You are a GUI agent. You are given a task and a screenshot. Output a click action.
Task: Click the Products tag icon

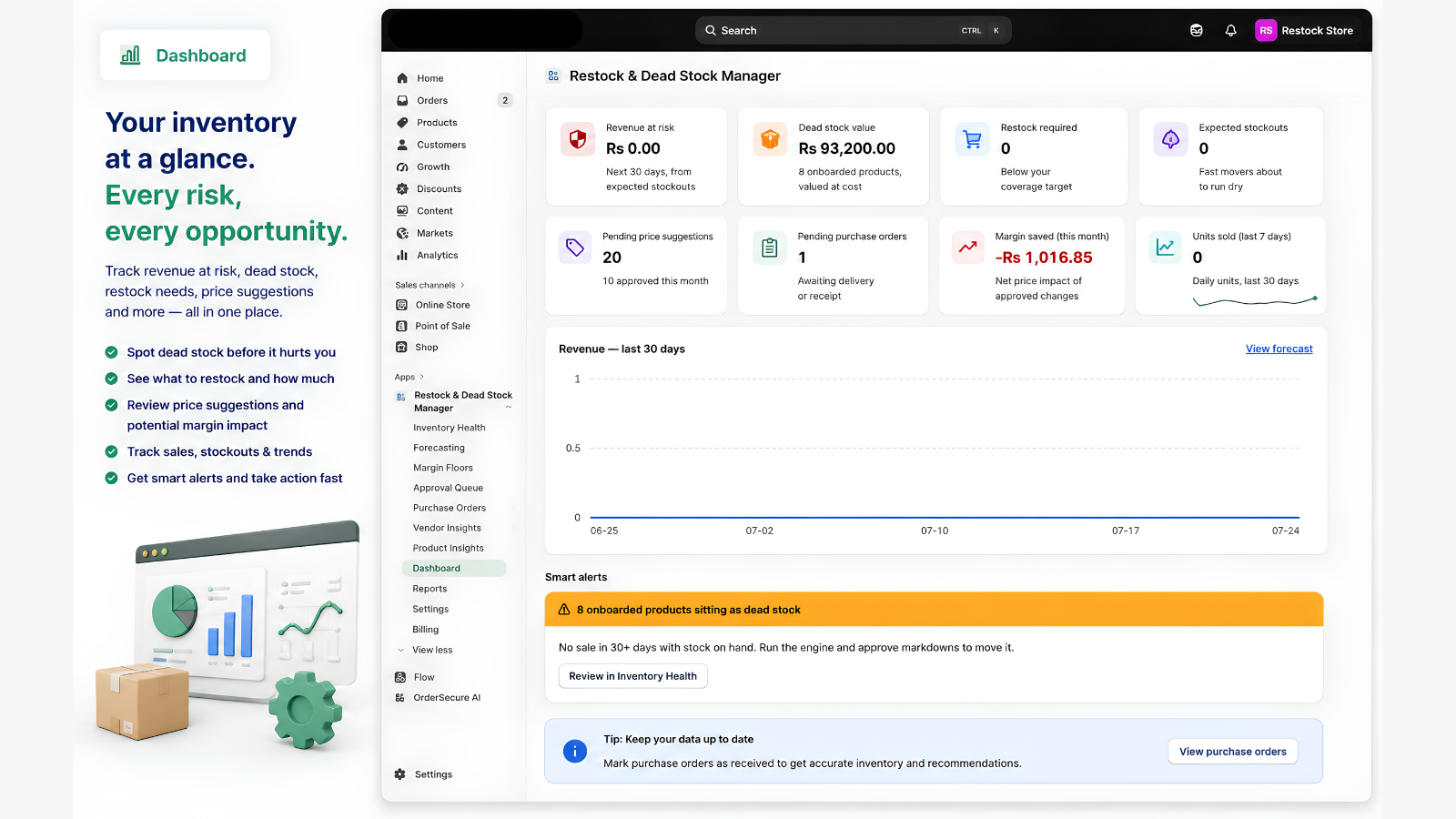[402, 123]
